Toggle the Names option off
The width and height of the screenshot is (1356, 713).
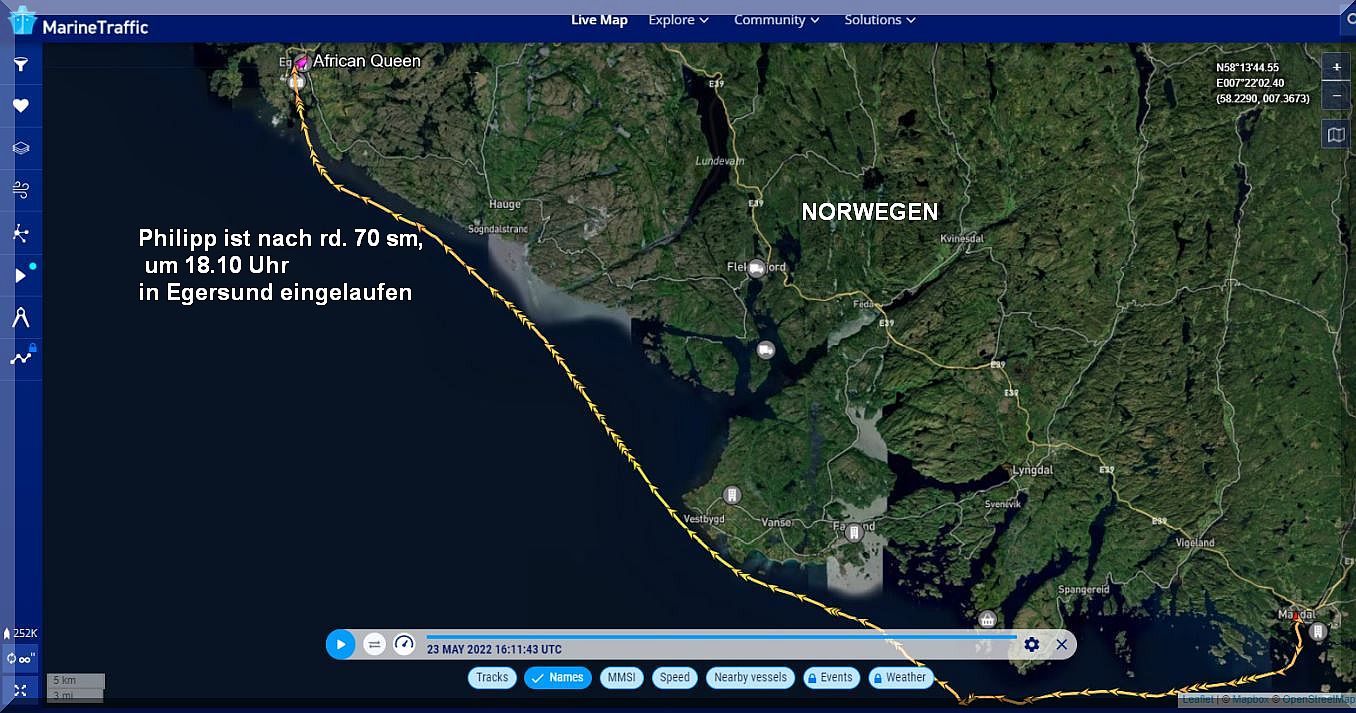tap(558, 677)
